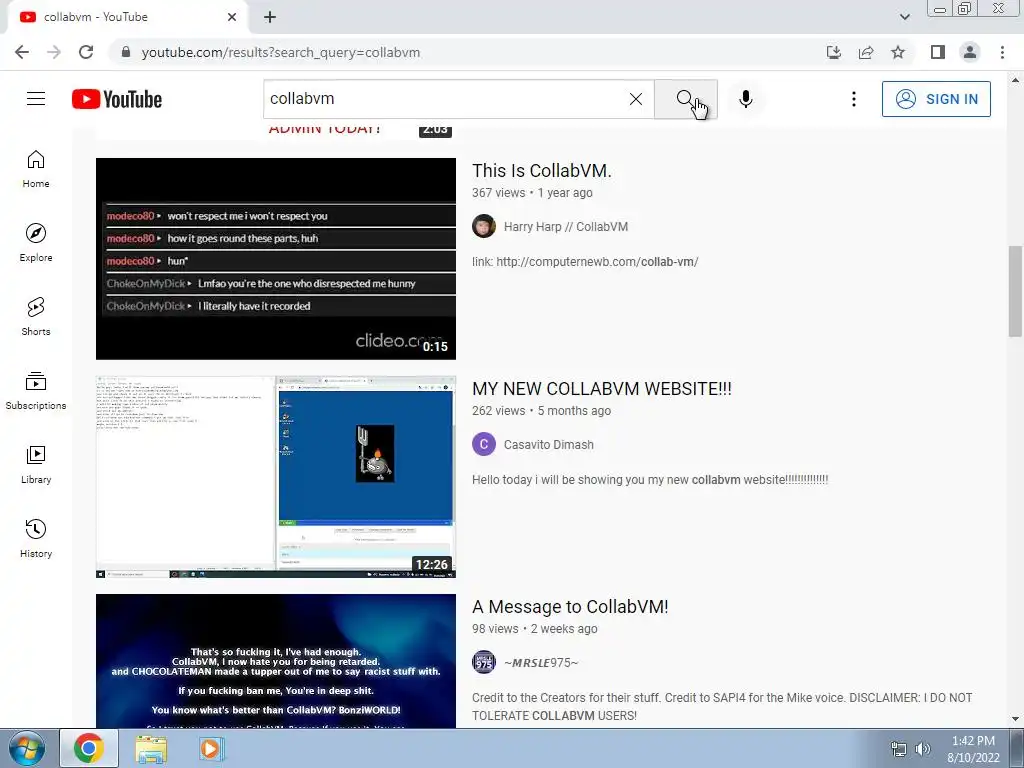1024x768 pixels.
Task: Click the MRSLE975 channel avatar
Action: 484,662
